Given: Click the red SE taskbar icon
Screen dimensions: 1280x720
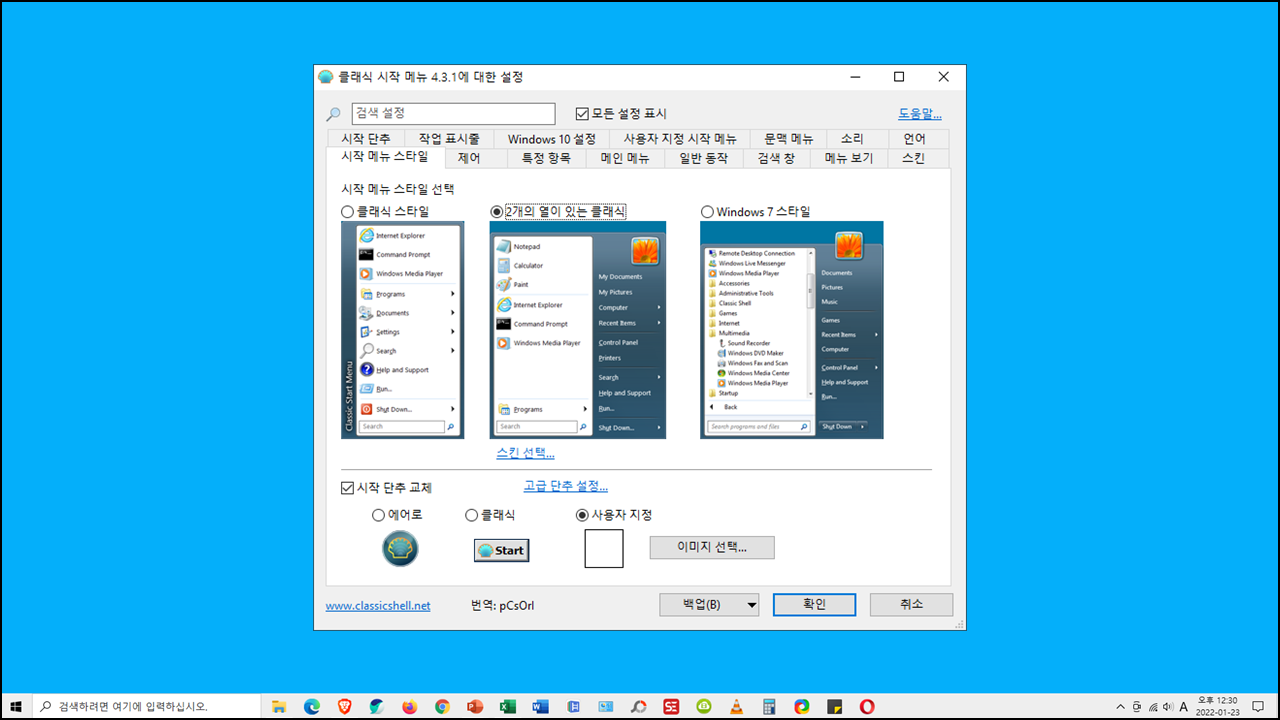Looking at the screenshot, I should [x=671, y=706].
